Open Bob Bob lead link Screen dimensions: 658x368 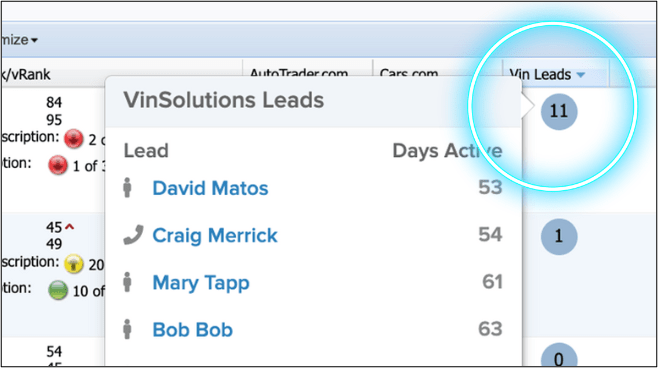[x=193, y=330]
